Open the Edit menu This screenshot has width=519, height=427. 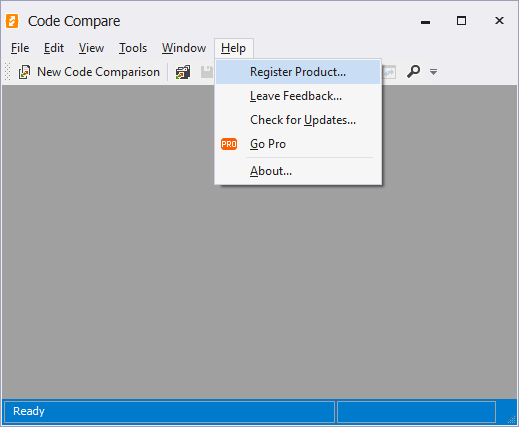click(x=54, y=48)
